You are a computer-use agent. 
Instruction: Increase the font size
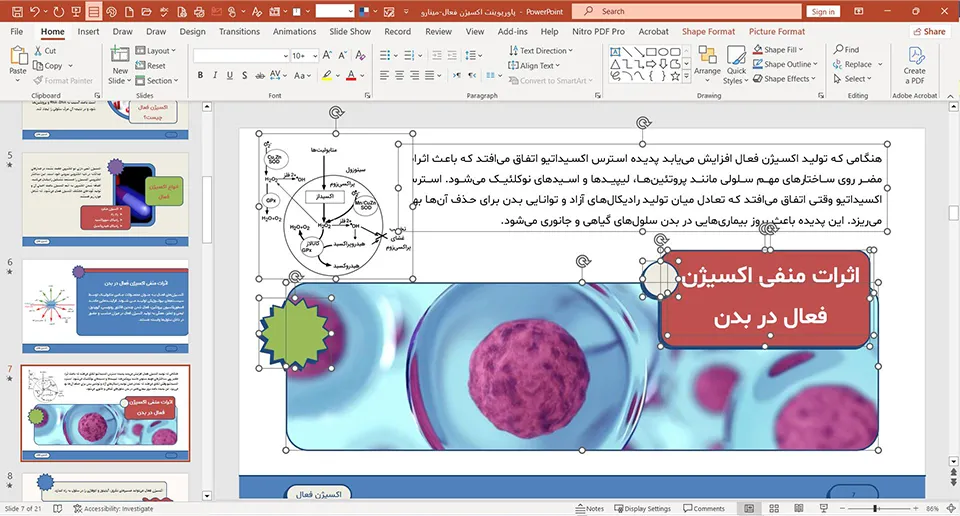(327, 56)
